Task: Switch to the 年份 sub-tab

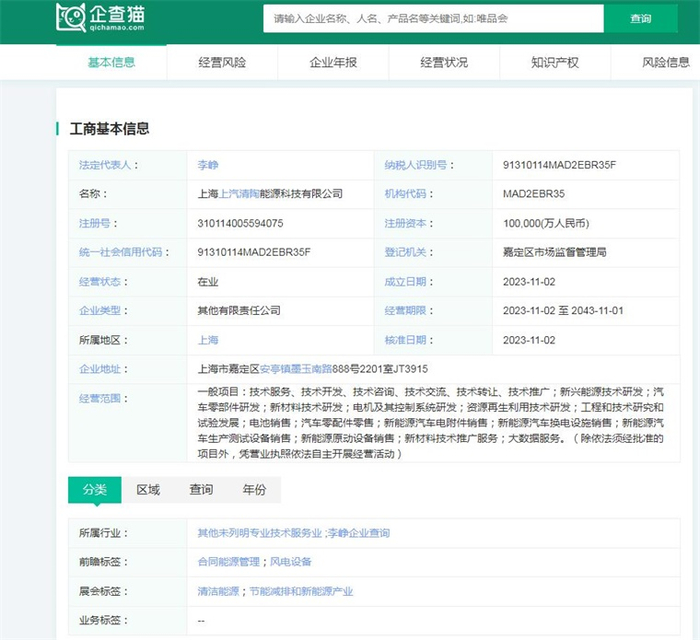Action: (254, 490)
